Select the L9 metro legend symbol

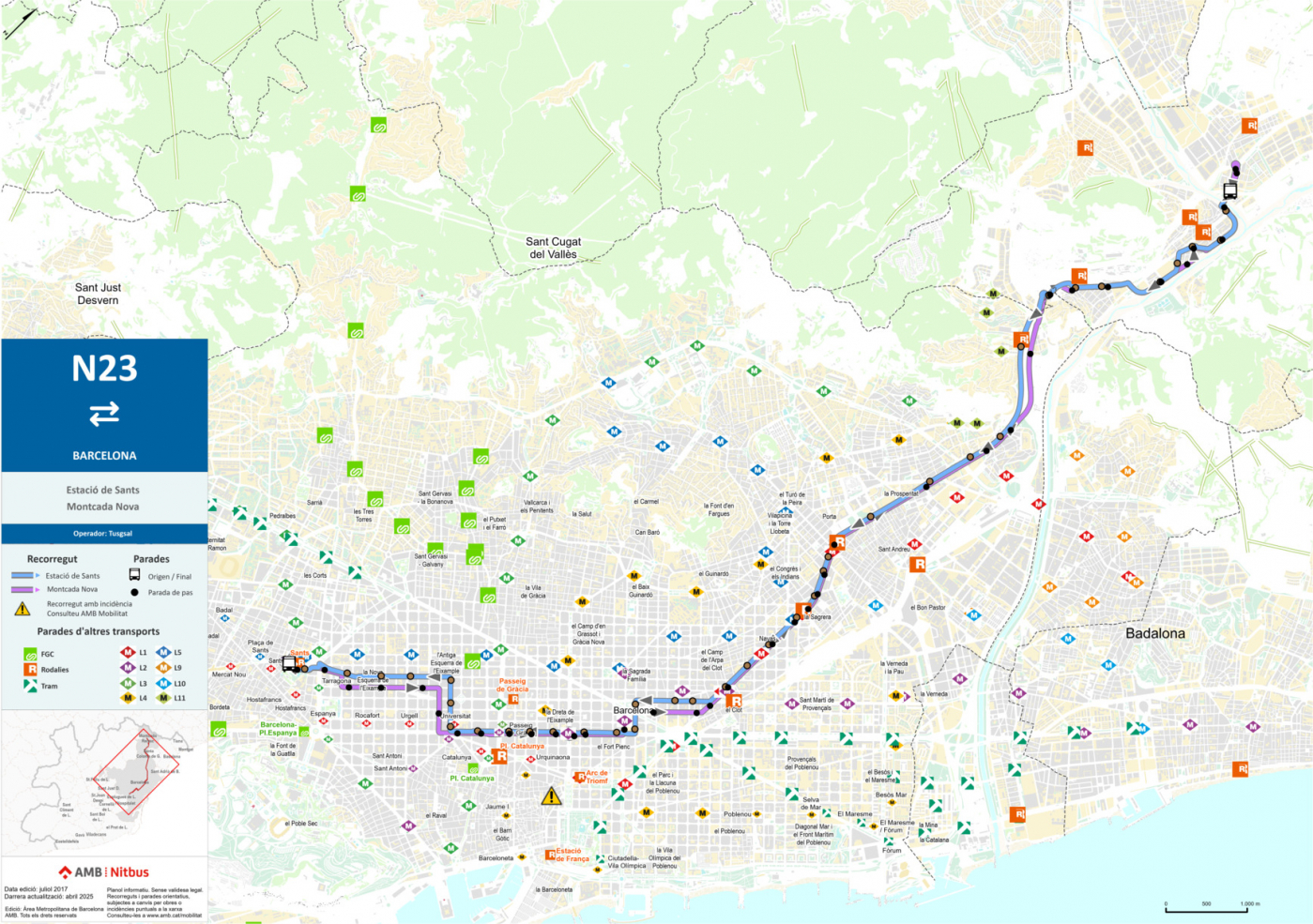point(163,667)
